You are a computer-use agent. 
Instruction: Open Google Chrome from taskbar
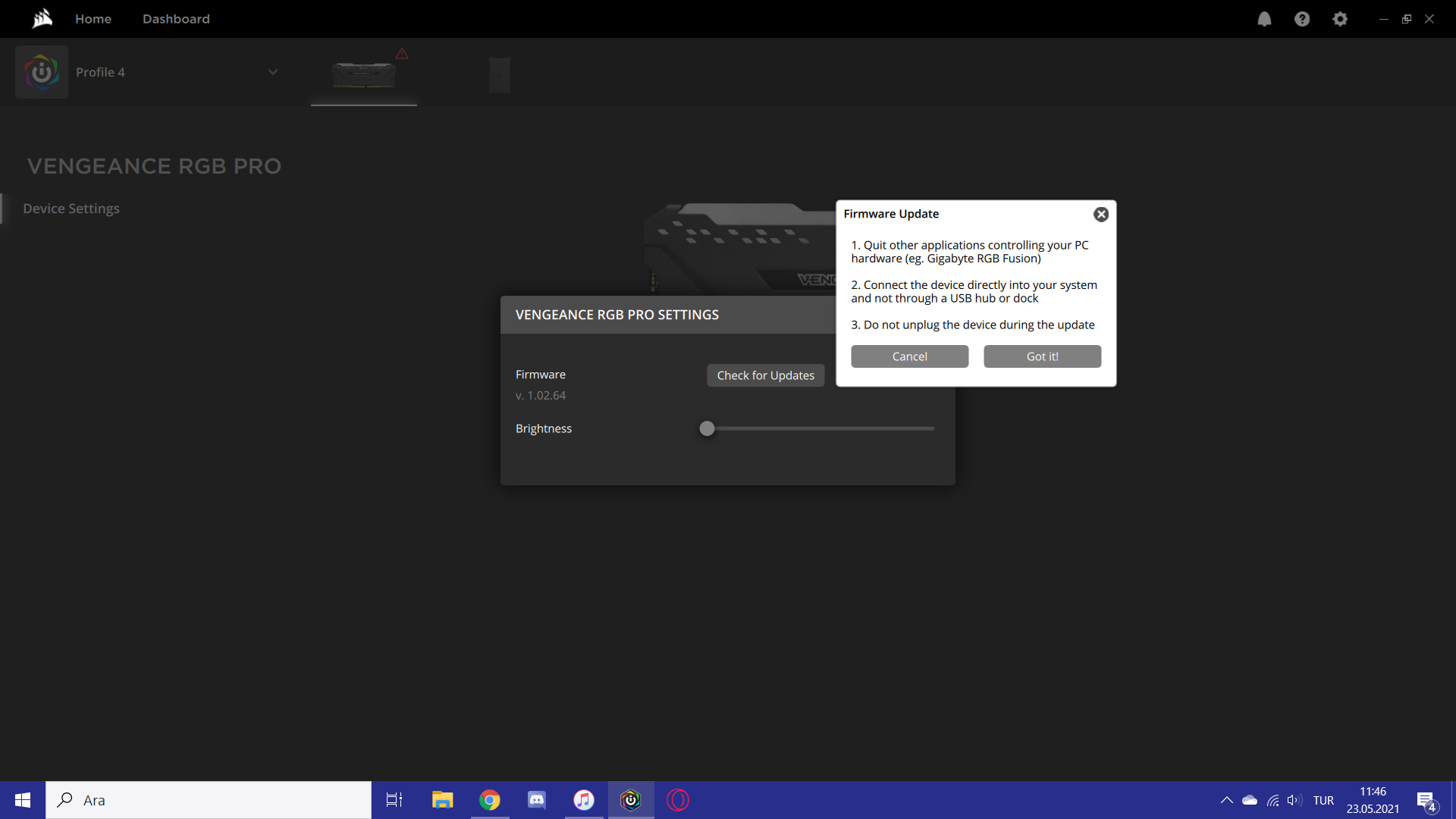[x=490, y=800]
